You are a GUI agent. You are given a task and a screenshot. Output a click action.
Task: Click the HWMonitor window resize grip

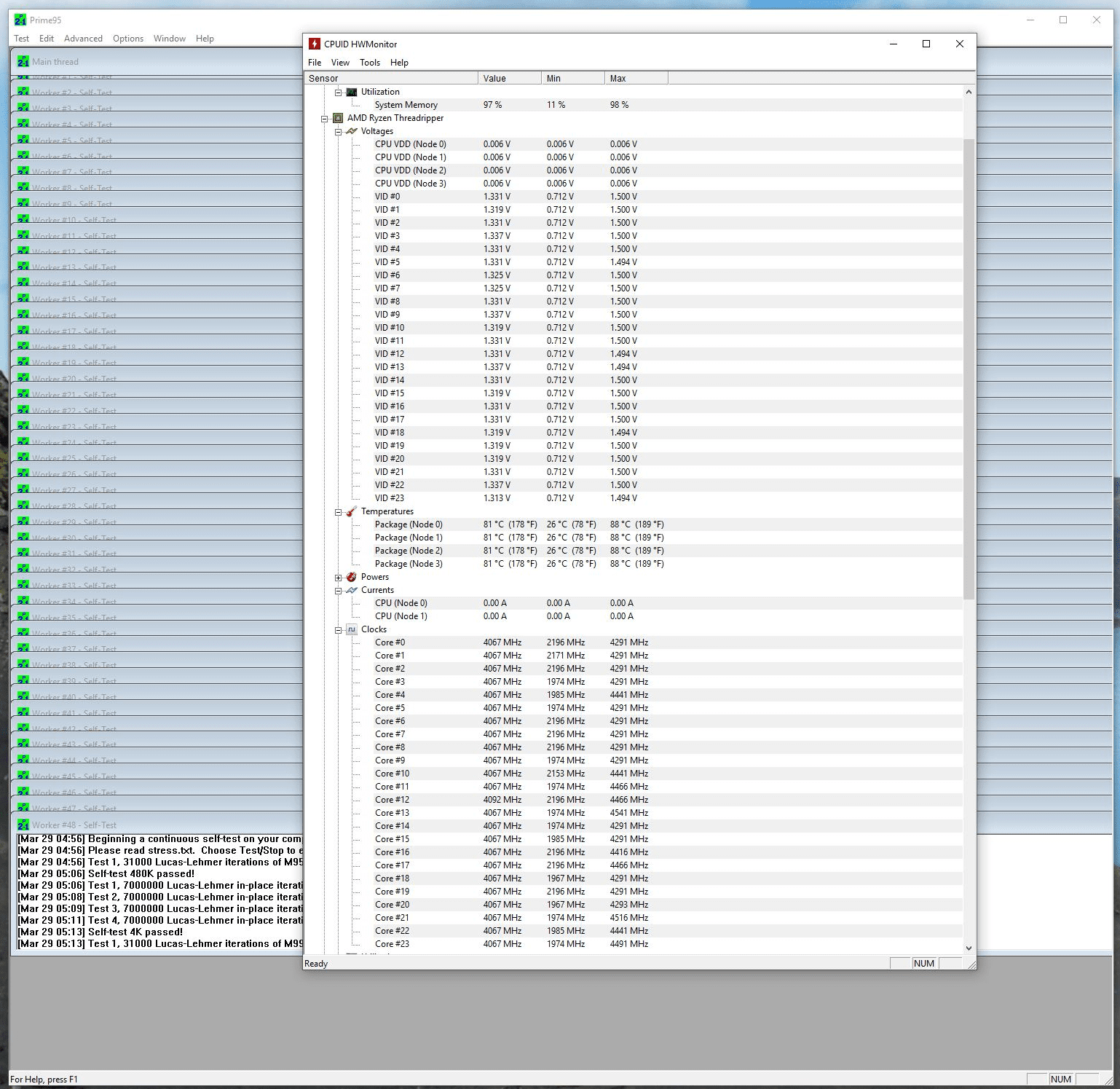pyautogui.click(x=971, y=964)
